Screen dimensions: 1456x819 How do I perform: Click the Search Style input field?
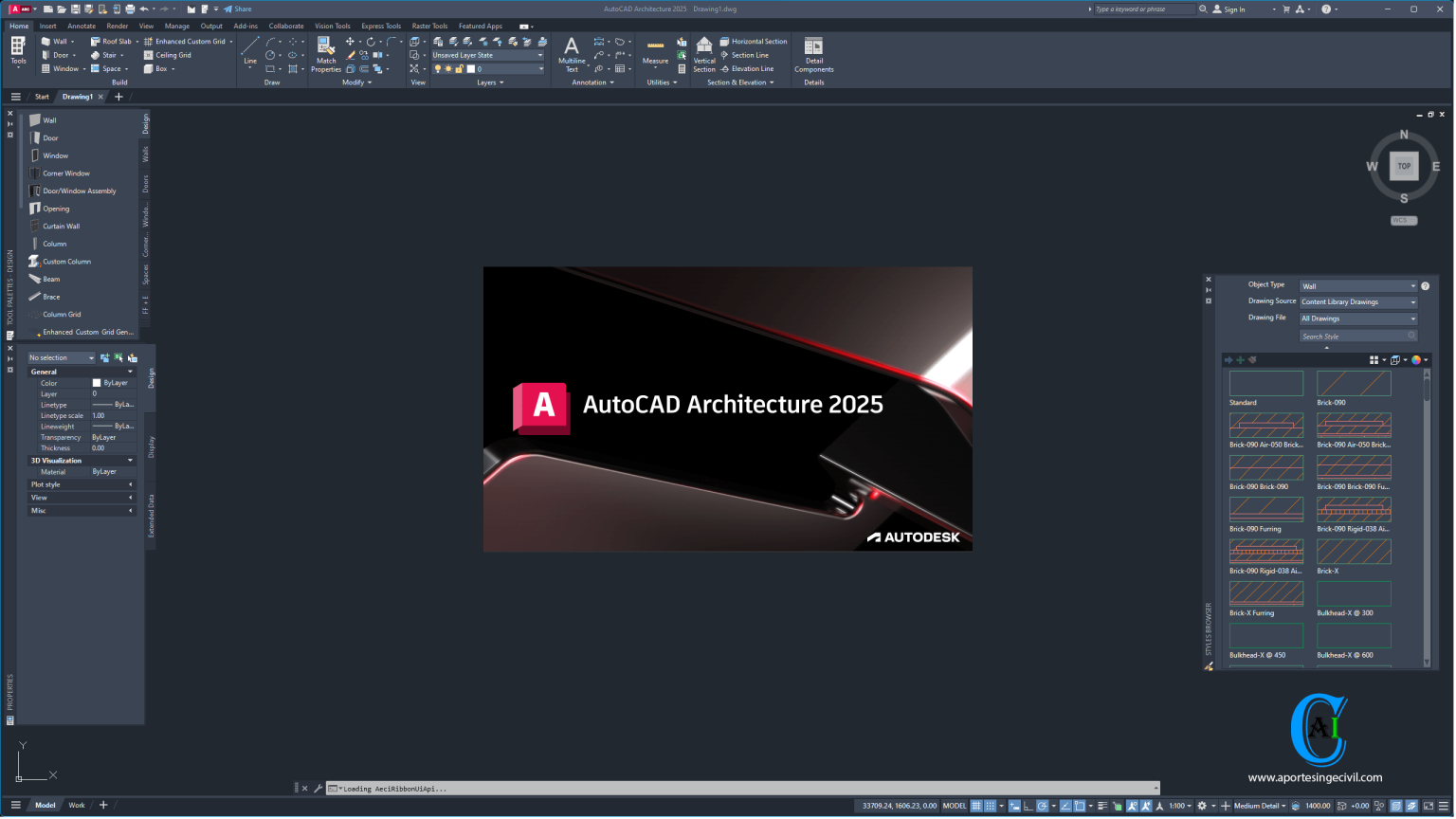click(x=1358, y=336)
